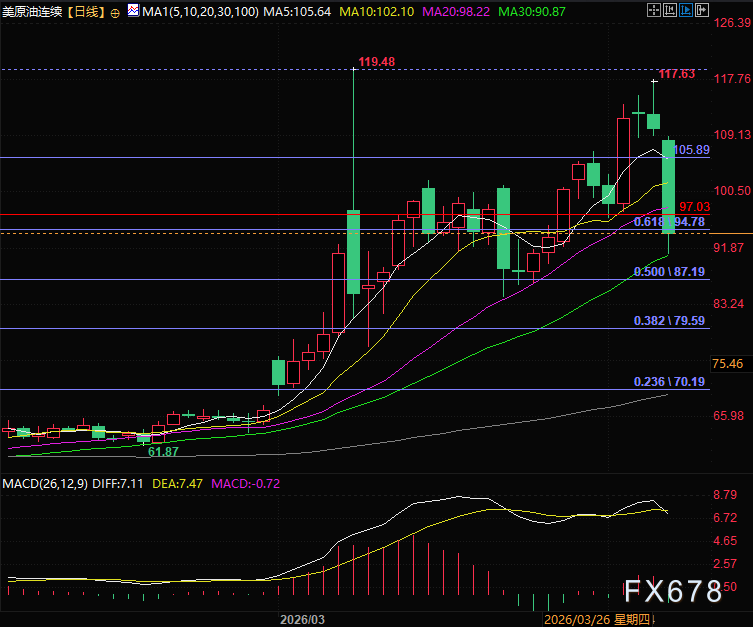Click the 2026/03/26 date label on time axis

coord(578,619)
